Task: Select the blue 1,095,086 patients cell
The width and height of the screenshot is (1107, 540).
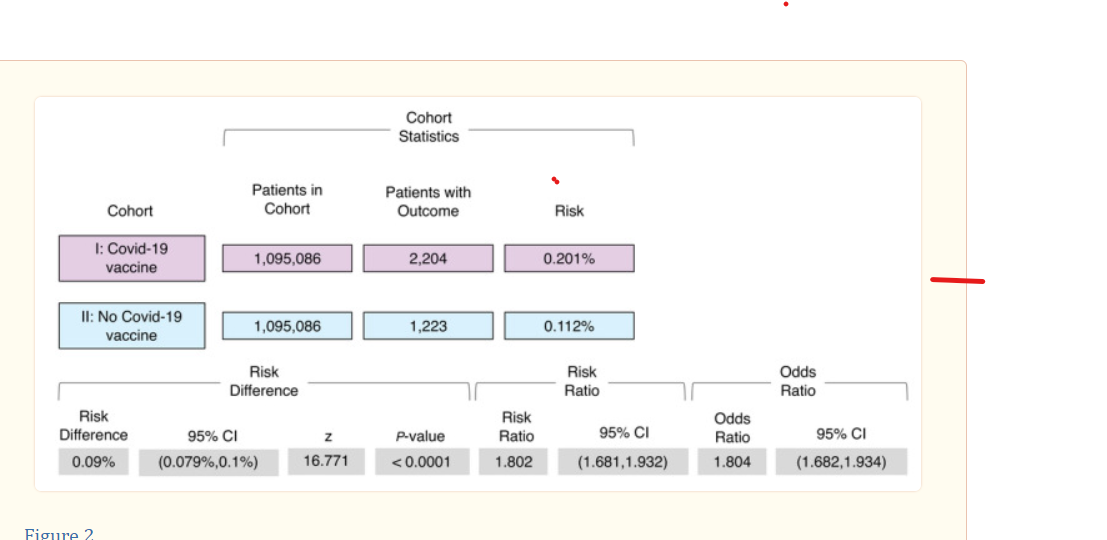Action: click(287, 326)
